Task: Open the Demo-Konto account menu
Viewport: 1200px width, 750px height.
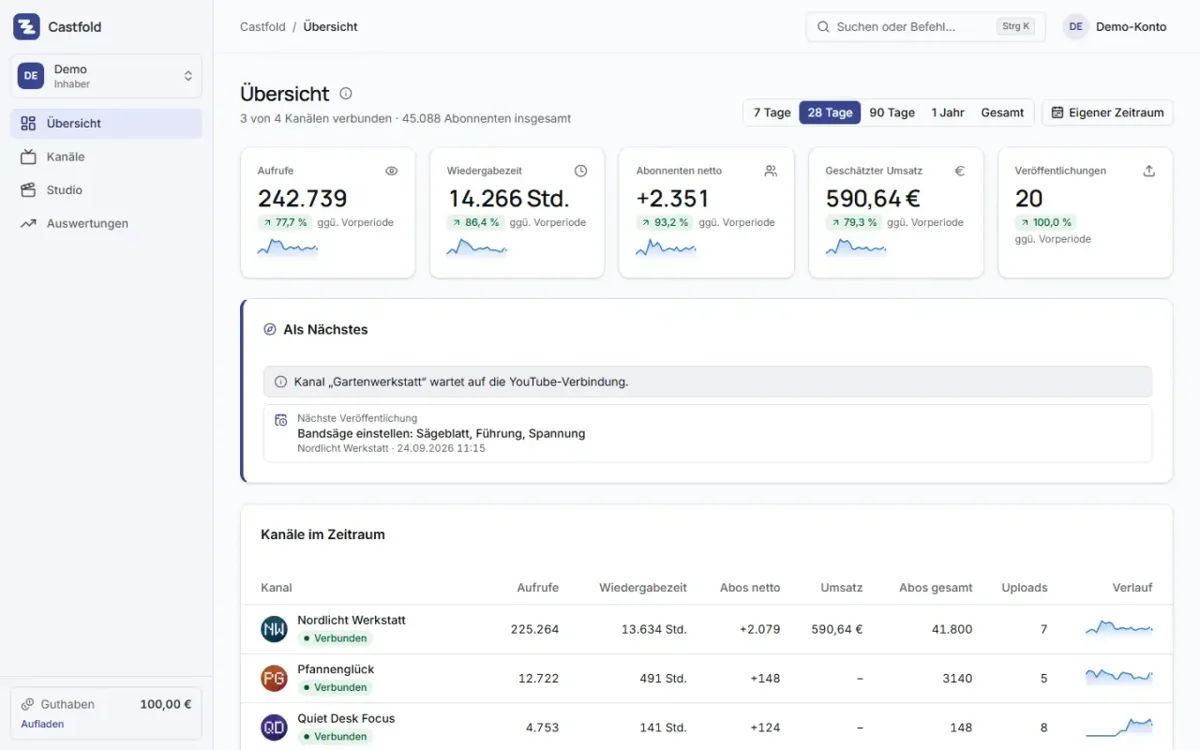Action: click(1116, 27)
